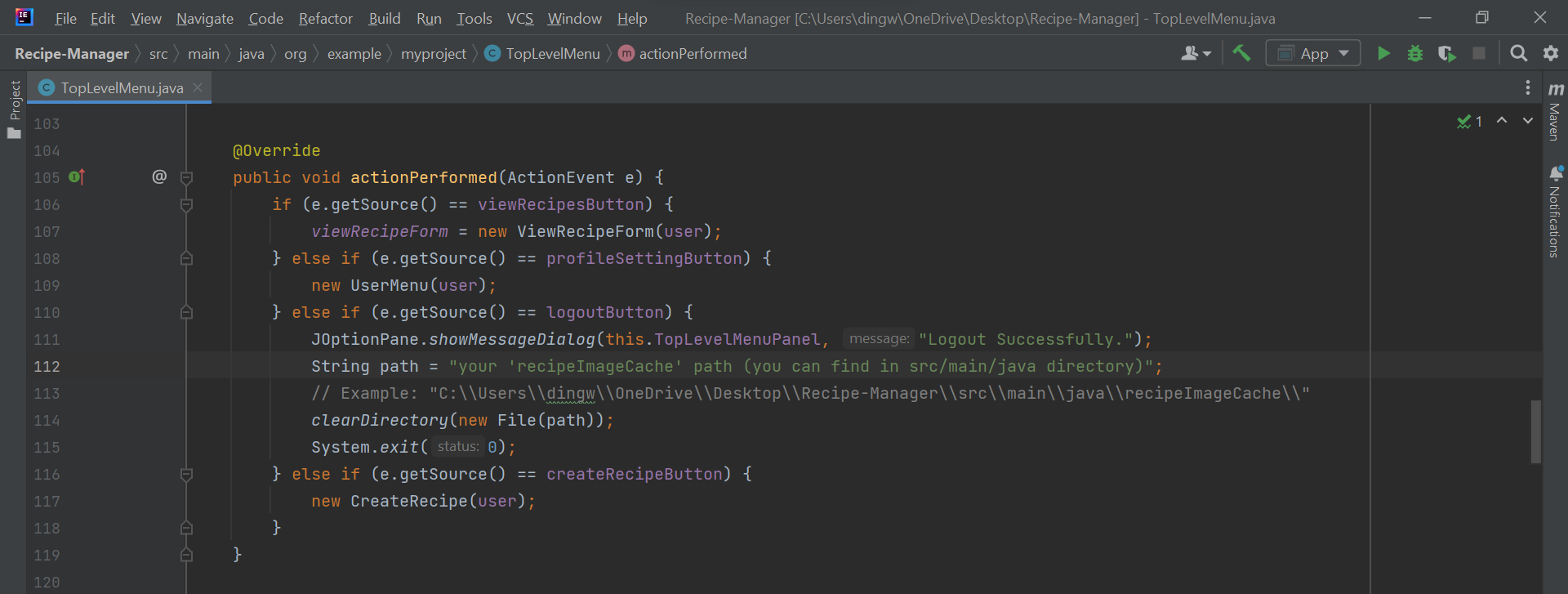Click the TopLevelMenu breadcrumb
Viewport: 1568px width, 594px height.
point(553,53)
